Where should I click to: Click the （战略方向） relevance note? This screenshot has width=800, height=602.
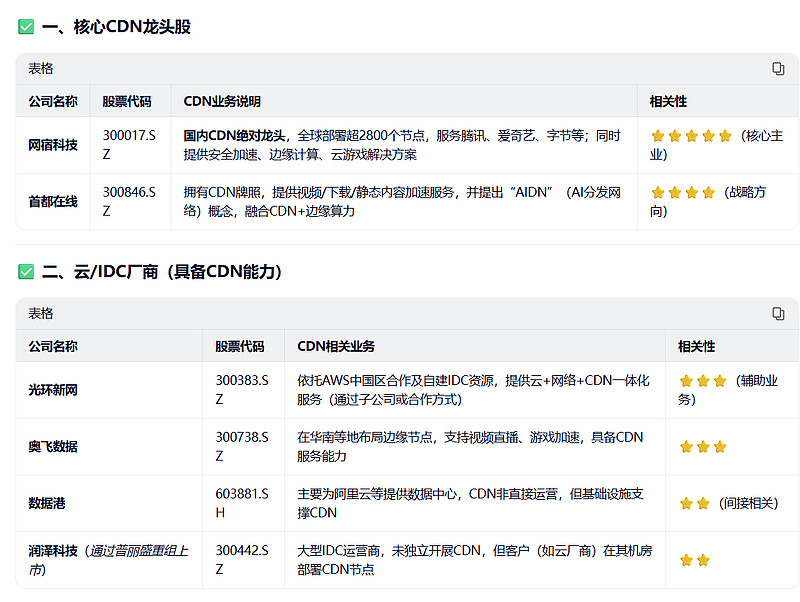(708, 202)
